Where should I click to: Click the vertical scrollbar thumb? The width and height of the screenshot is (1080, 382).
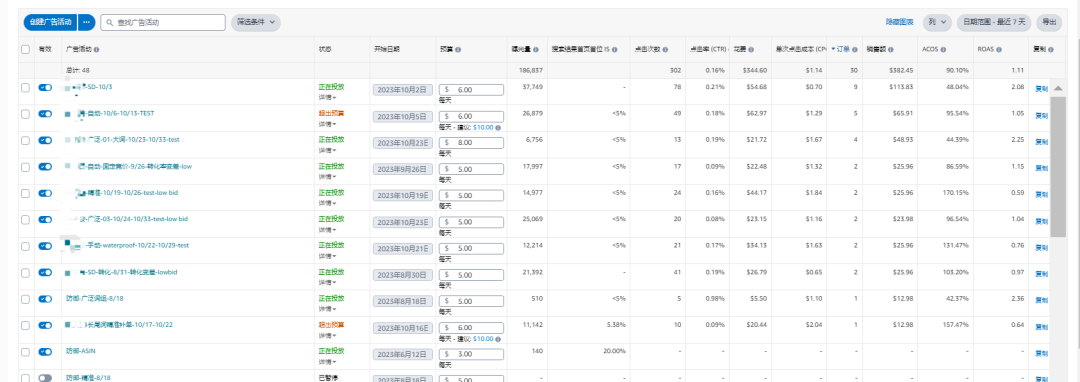tap(1057, 167)
